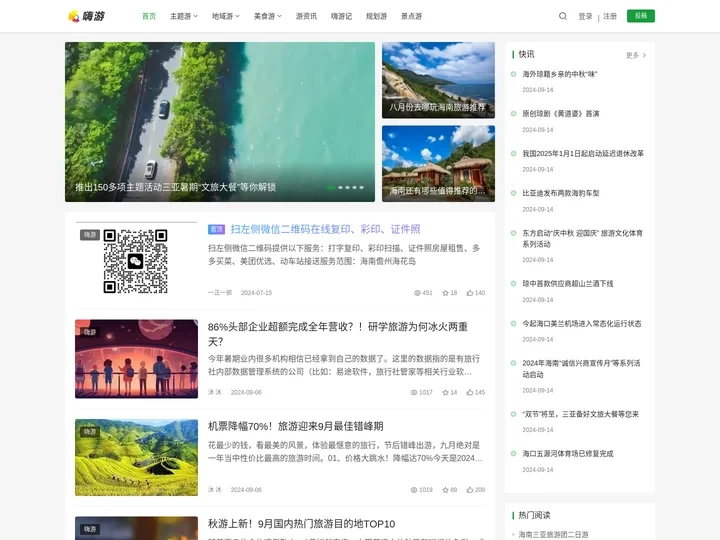This screenshot has height=540, width=720.
Task: Click the banner caption 推出150多项主题活动
Action: (x=175, y=187)
